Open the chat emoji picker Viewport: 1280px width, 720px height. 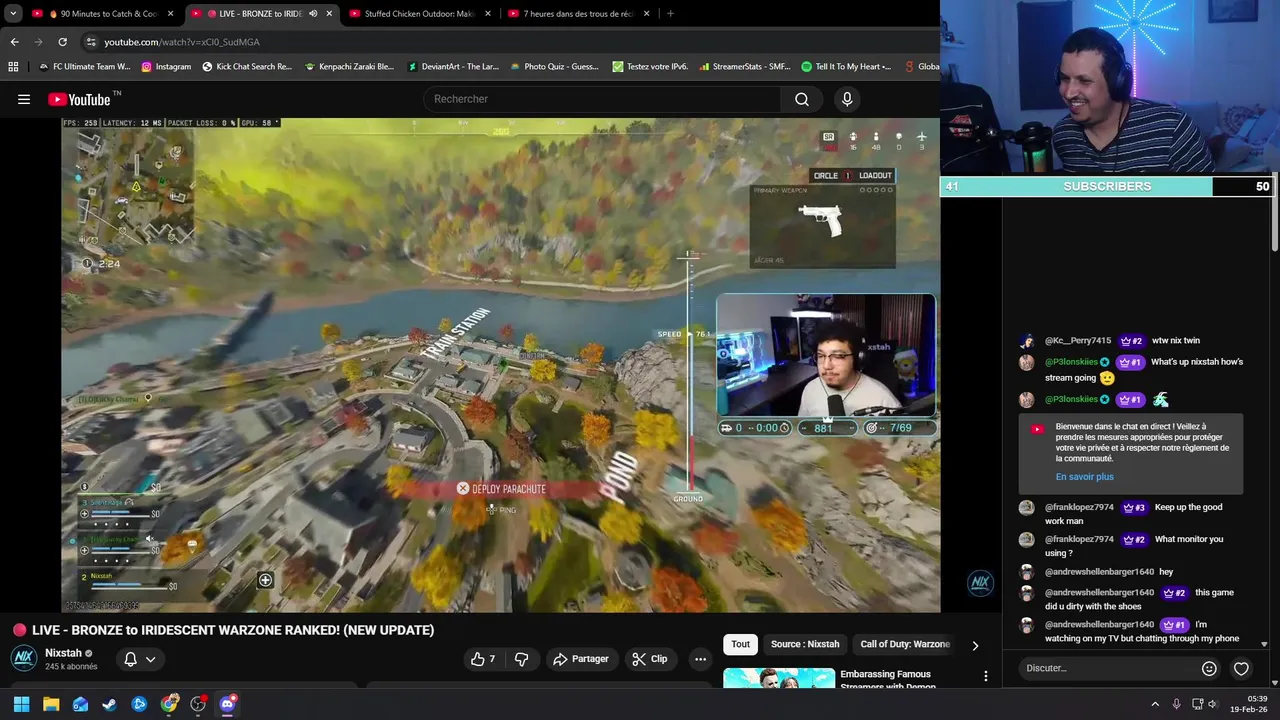pyautogui.click(x=1209, y=669)
